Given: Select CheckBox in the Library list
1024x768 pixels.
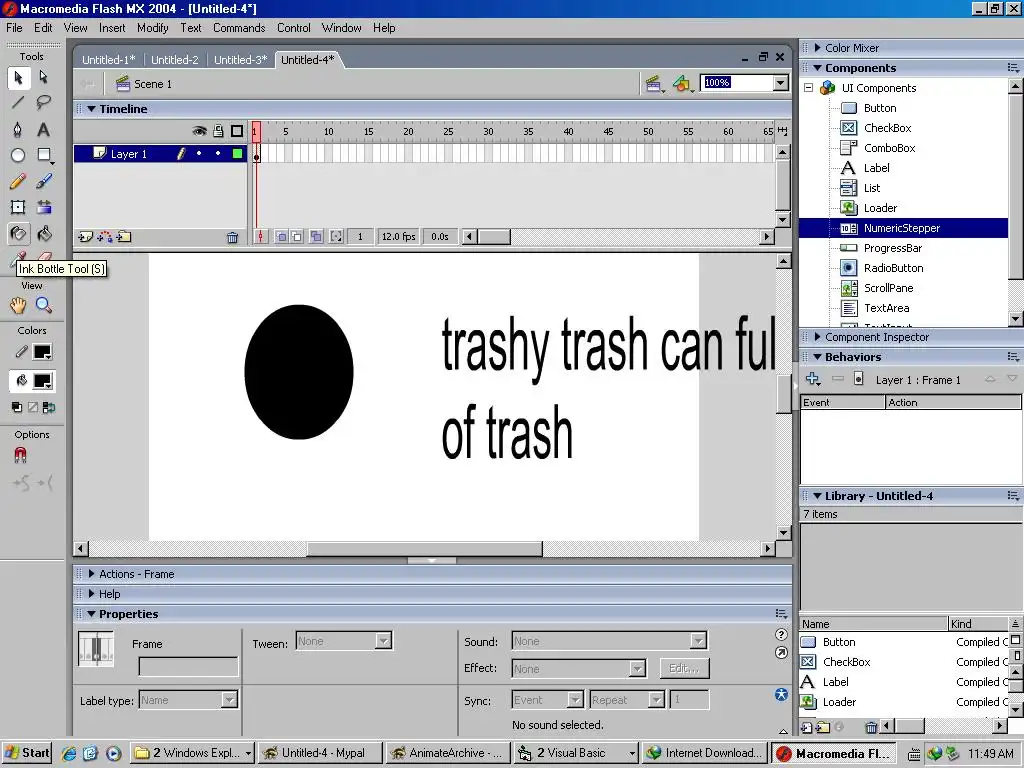Looking at the screenshot, I should point(846,662).
